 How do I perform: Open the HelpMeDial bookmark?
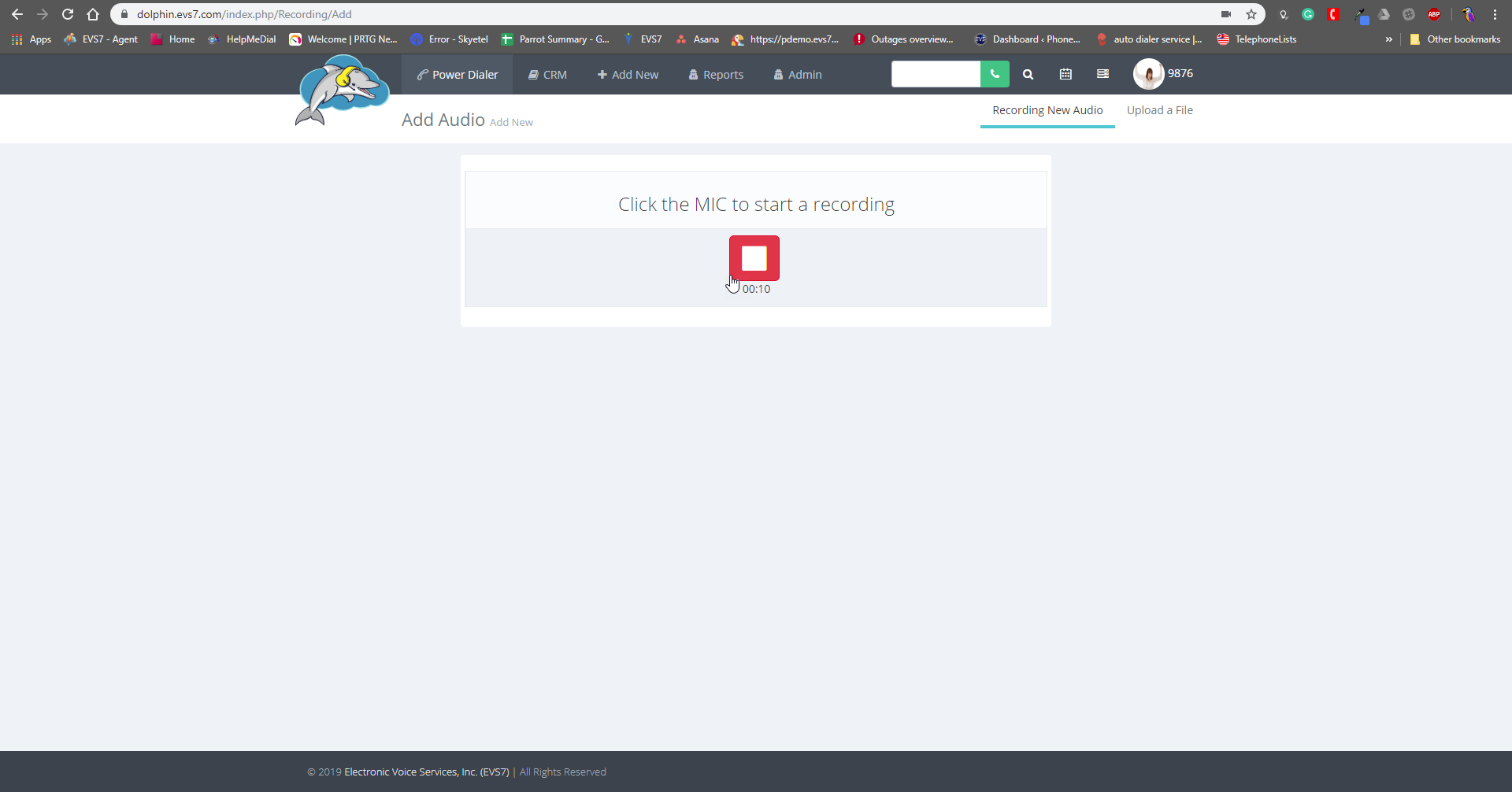pos(242,39)
